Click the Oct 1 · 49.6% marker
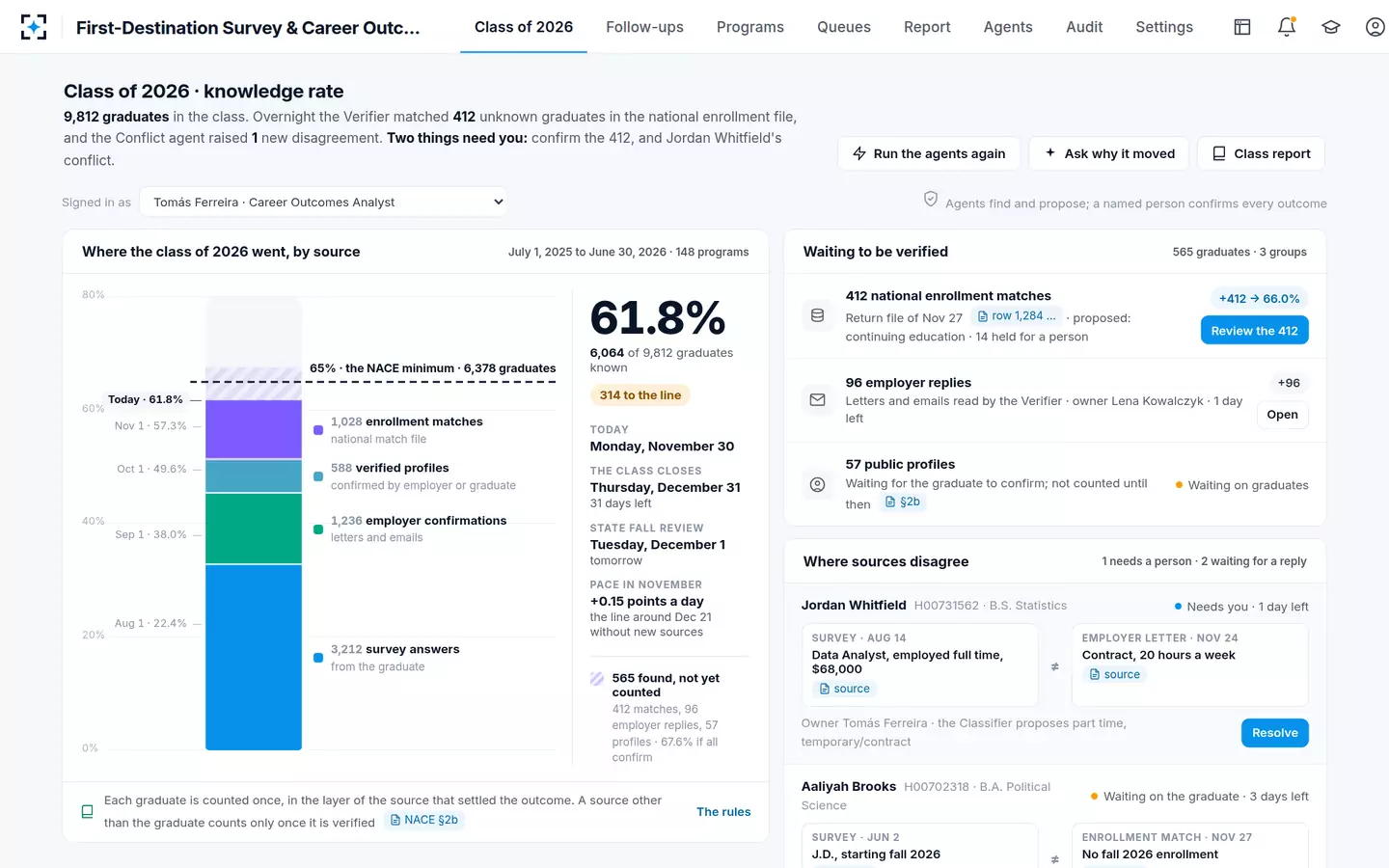The width and height of the screenshot is (1389, 868). [x=151, y=469]
